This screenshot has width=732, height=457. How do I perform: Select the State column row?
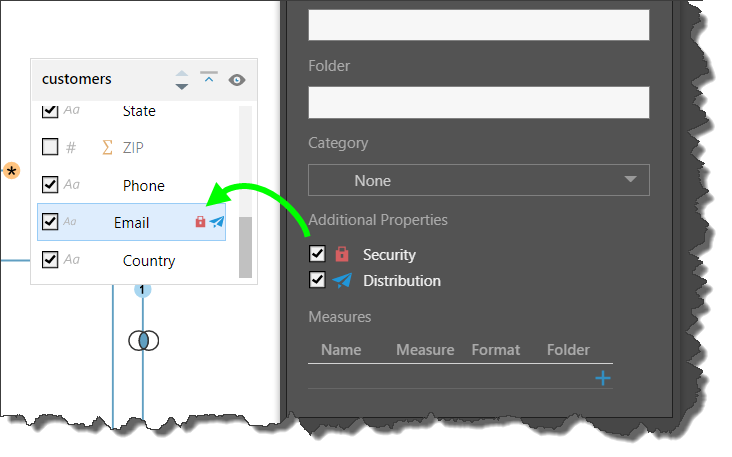pyautogui.click(x=138, y=111)
